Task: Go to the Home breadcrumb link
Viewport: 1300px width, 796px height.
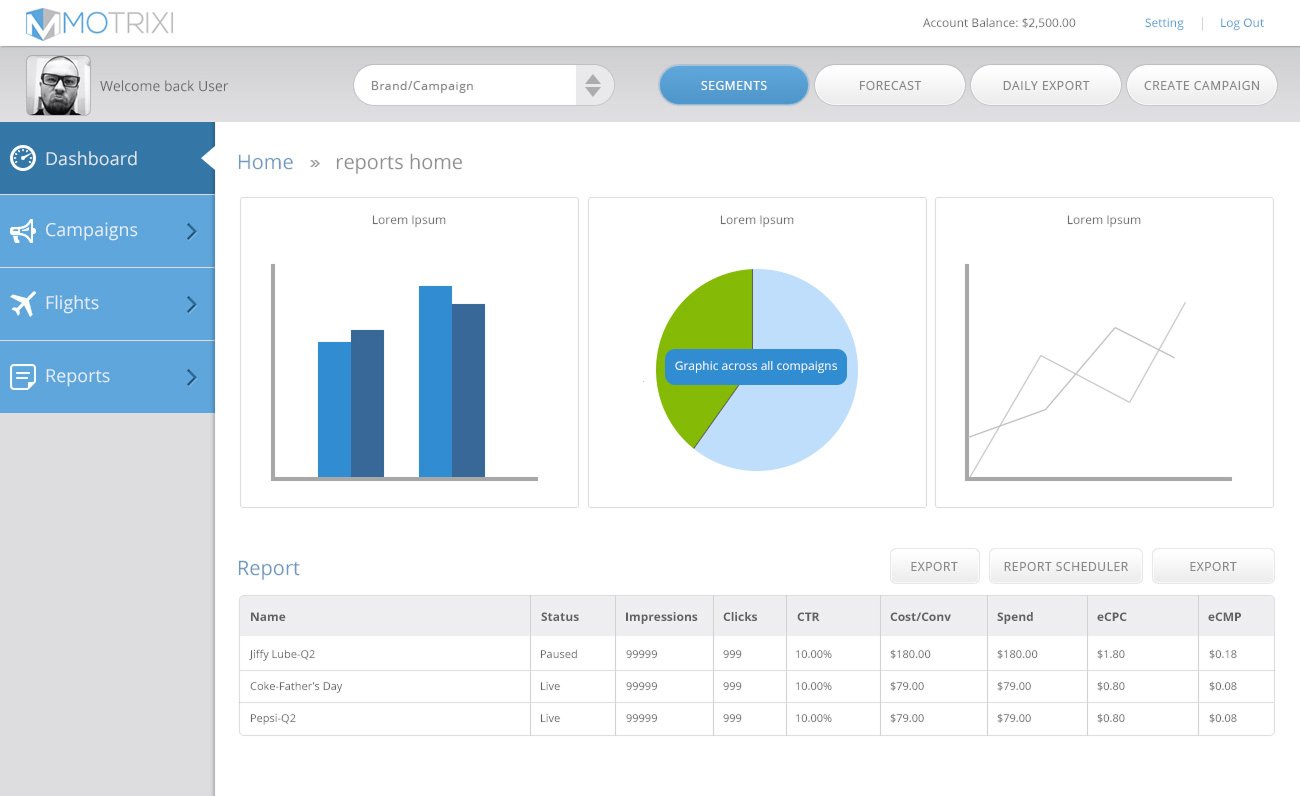Action: click(265, 162)
